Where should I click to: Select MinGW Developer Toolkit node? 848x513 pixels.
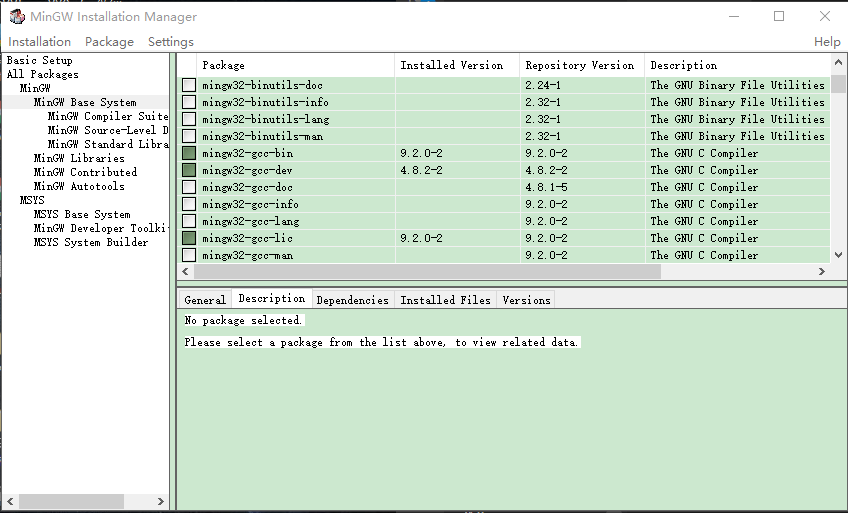101,229
